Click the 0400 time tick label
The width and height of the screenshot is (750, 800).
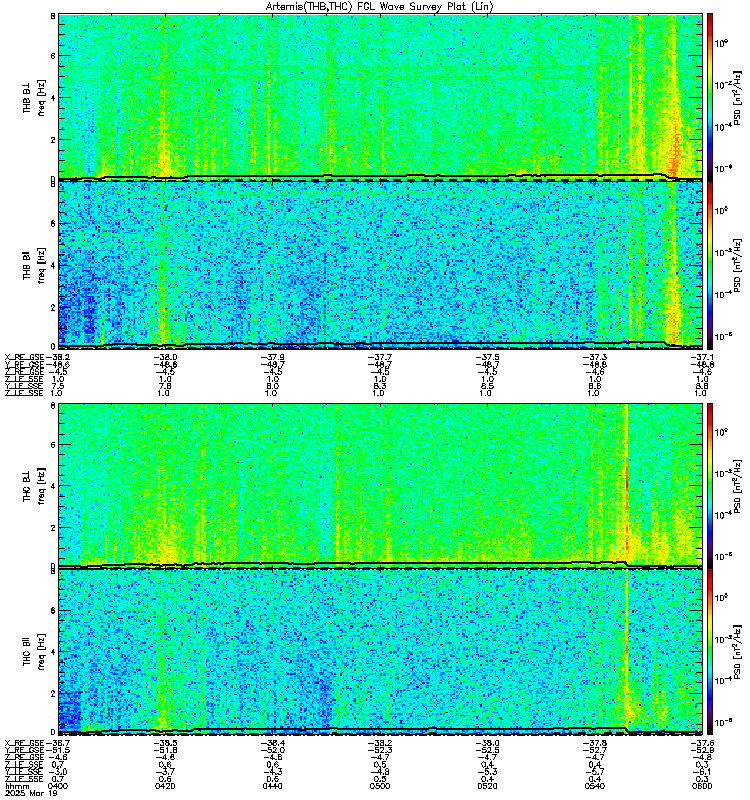tap(57, 786)
